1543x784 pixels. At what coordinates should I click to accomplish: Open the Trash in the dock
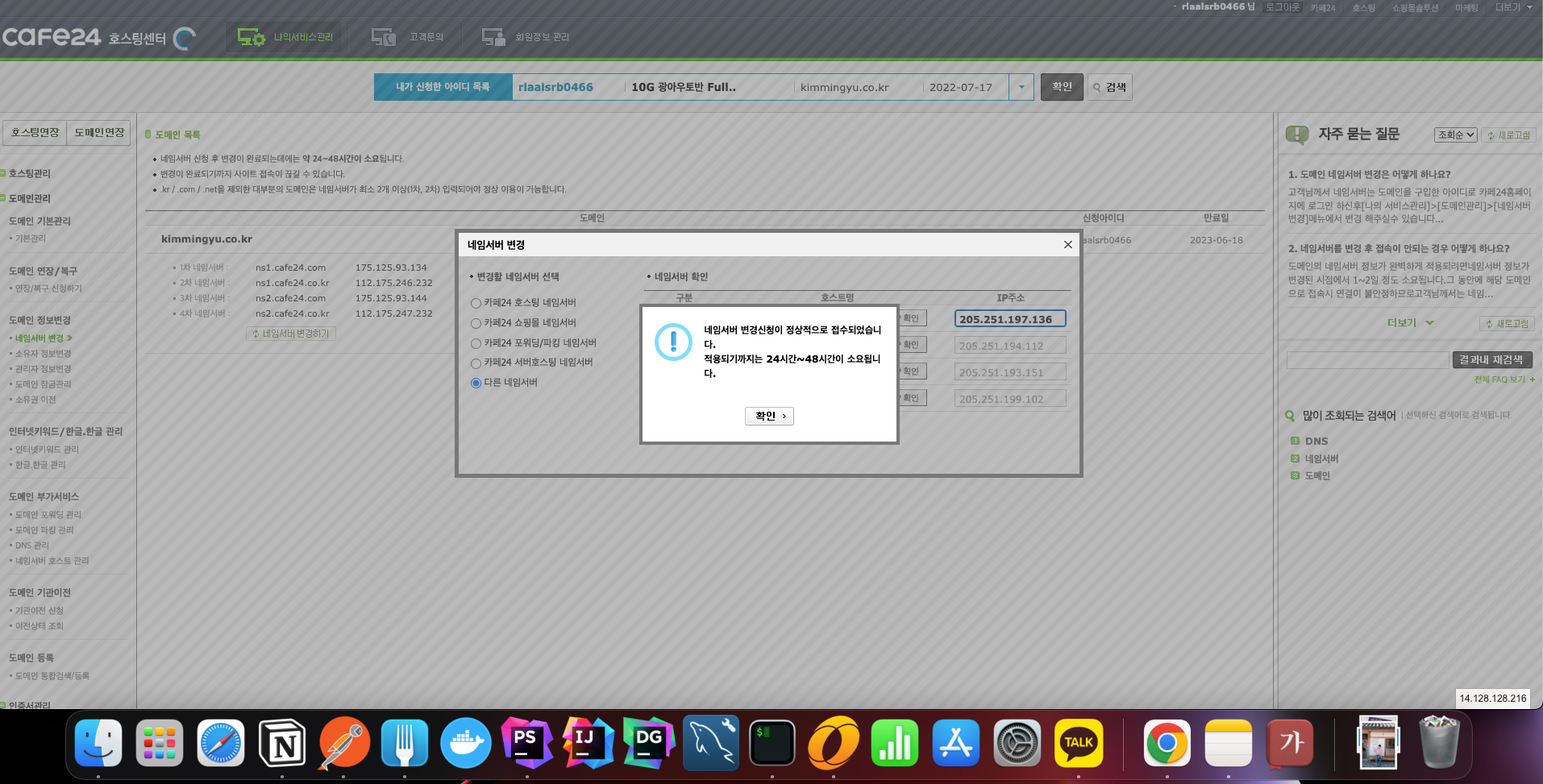[1439, 743]
